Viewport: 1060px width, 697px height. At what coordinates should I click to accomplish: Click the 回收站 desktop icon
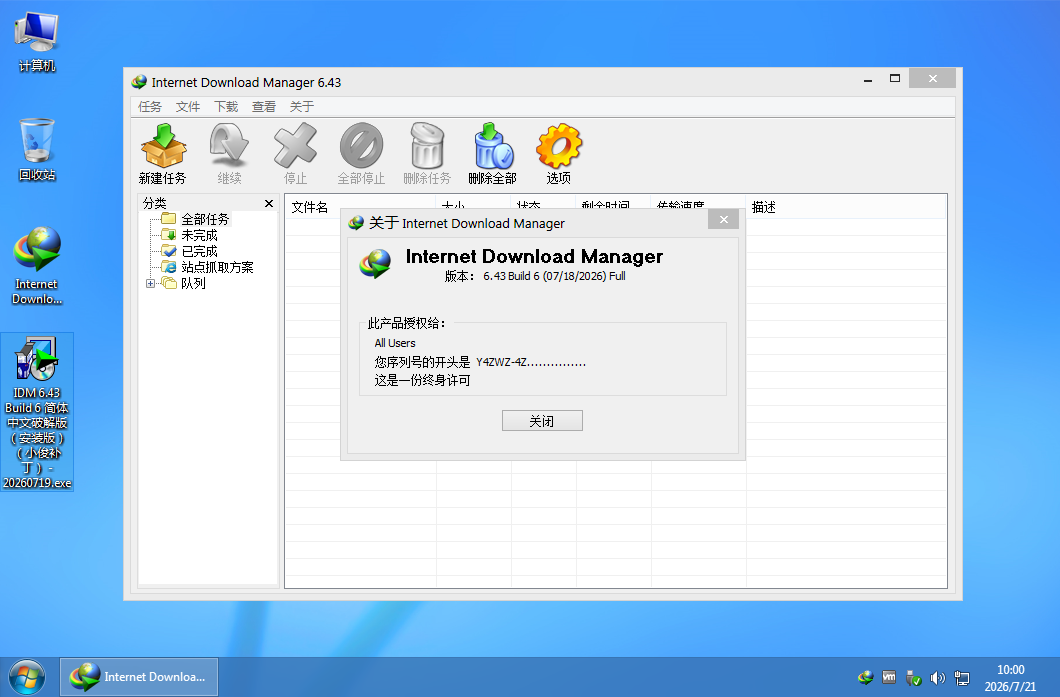coord(37,150)
